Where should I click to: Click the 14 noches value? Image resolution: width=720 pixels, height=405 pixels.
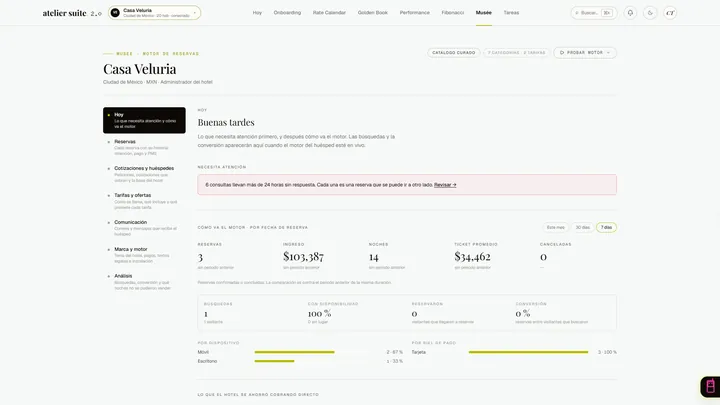[374, 257]
